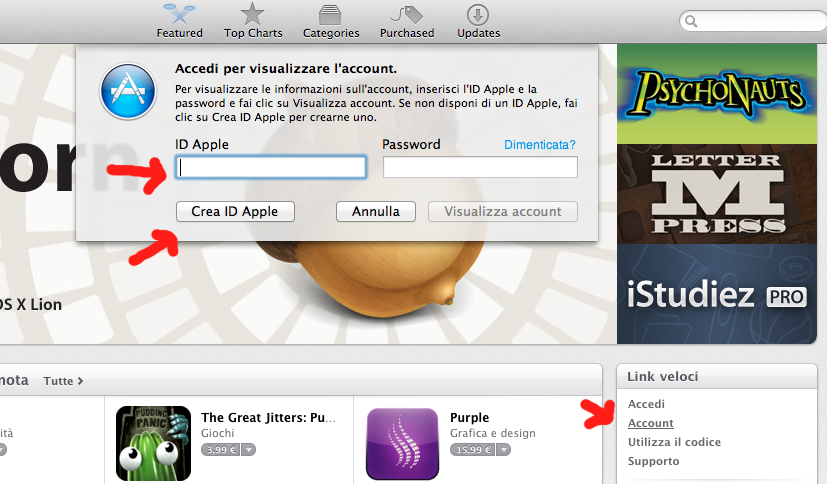
Task: Click the 3,99 € price button
Action: coord(221,450)
